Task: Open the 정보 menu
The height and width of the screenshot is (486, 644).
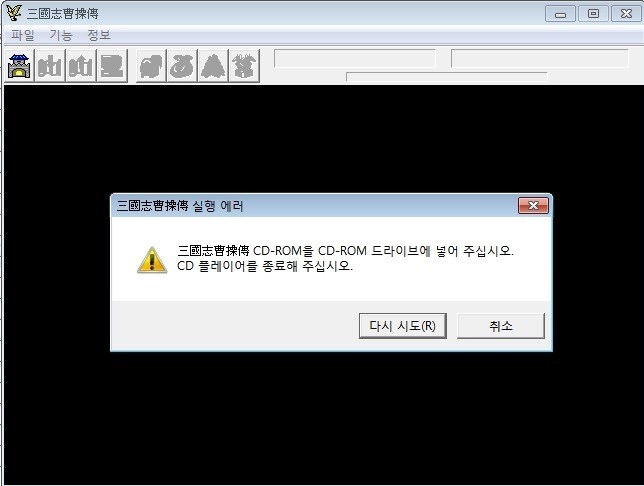Action: click(99, 35)
